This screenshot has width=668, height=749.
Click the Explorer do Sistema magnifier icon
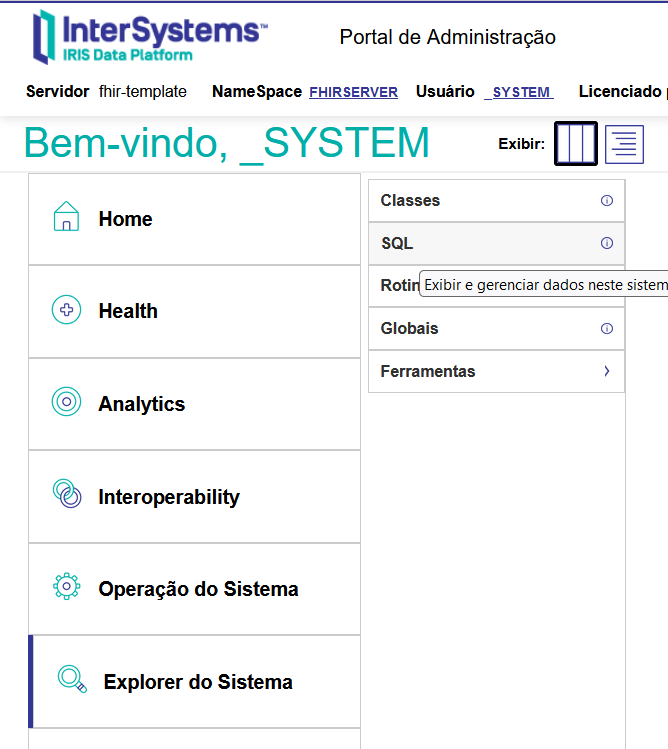coord(72,679)
